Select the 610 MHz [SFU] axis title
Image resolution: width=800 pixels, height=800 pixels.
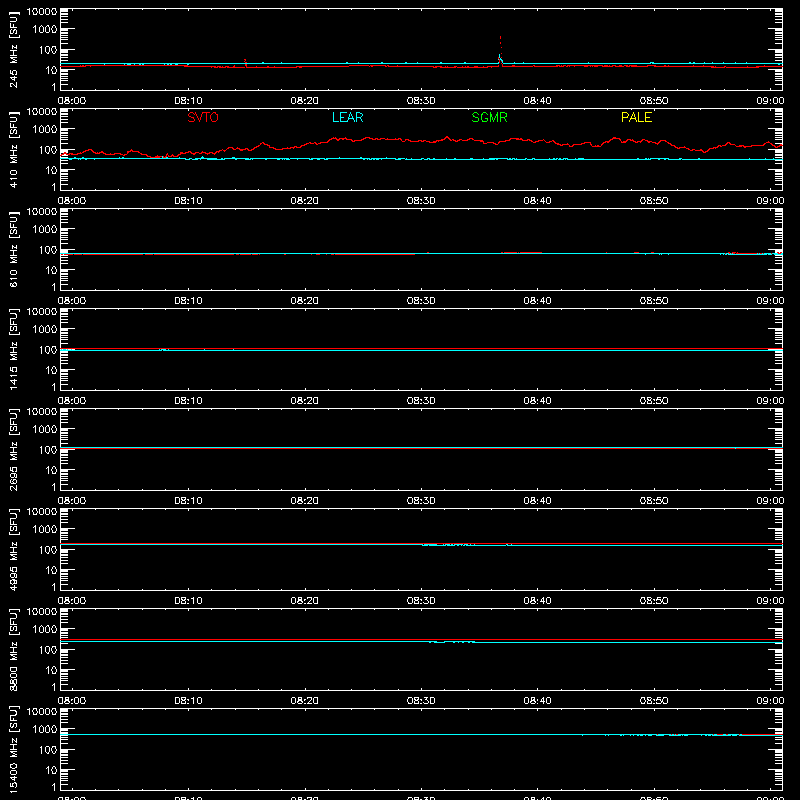pos(14,249)
